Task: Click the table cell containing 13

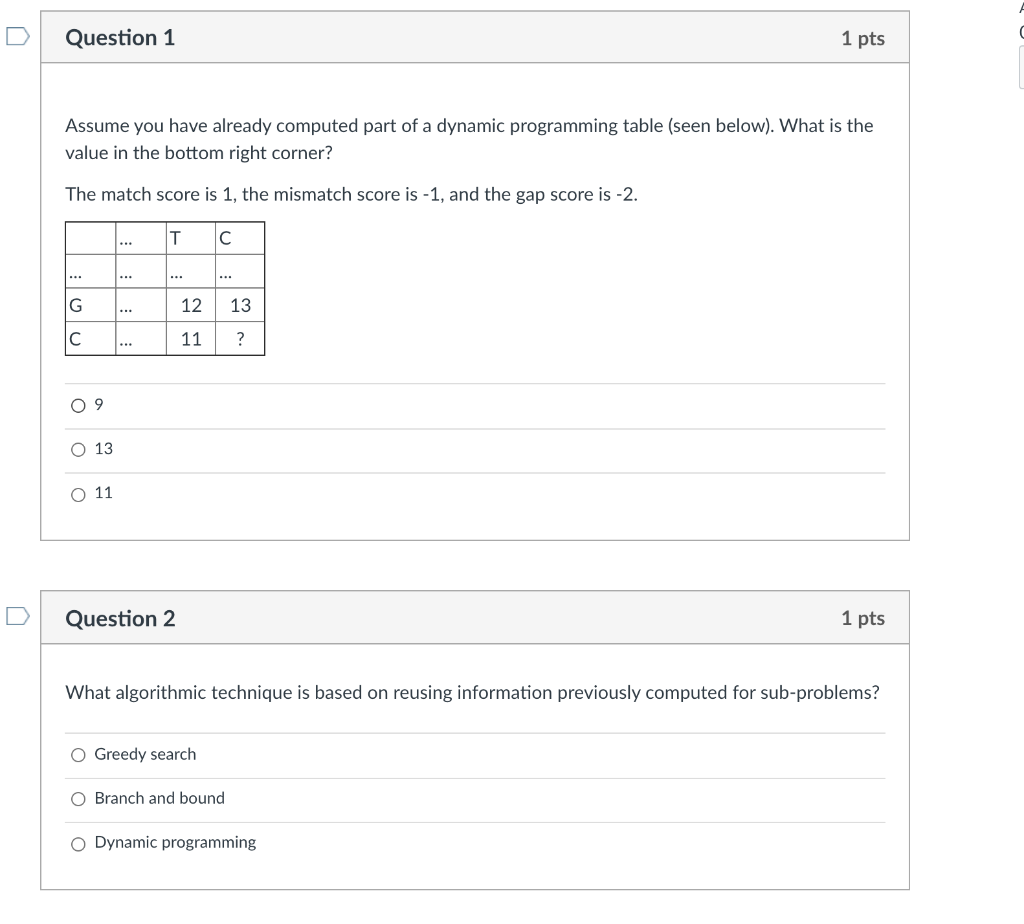Action: [x=240, y=305]
